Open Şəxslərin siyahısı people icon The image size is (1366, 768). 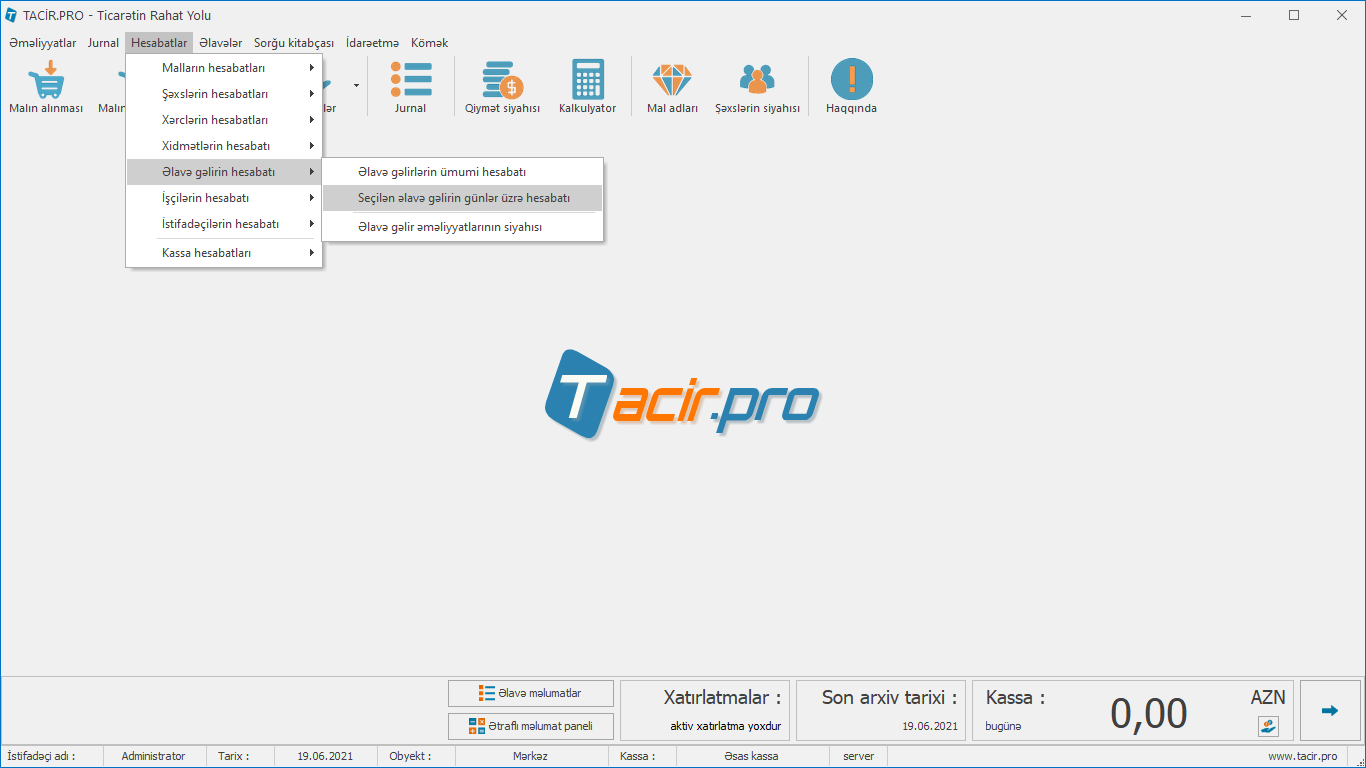757,80
